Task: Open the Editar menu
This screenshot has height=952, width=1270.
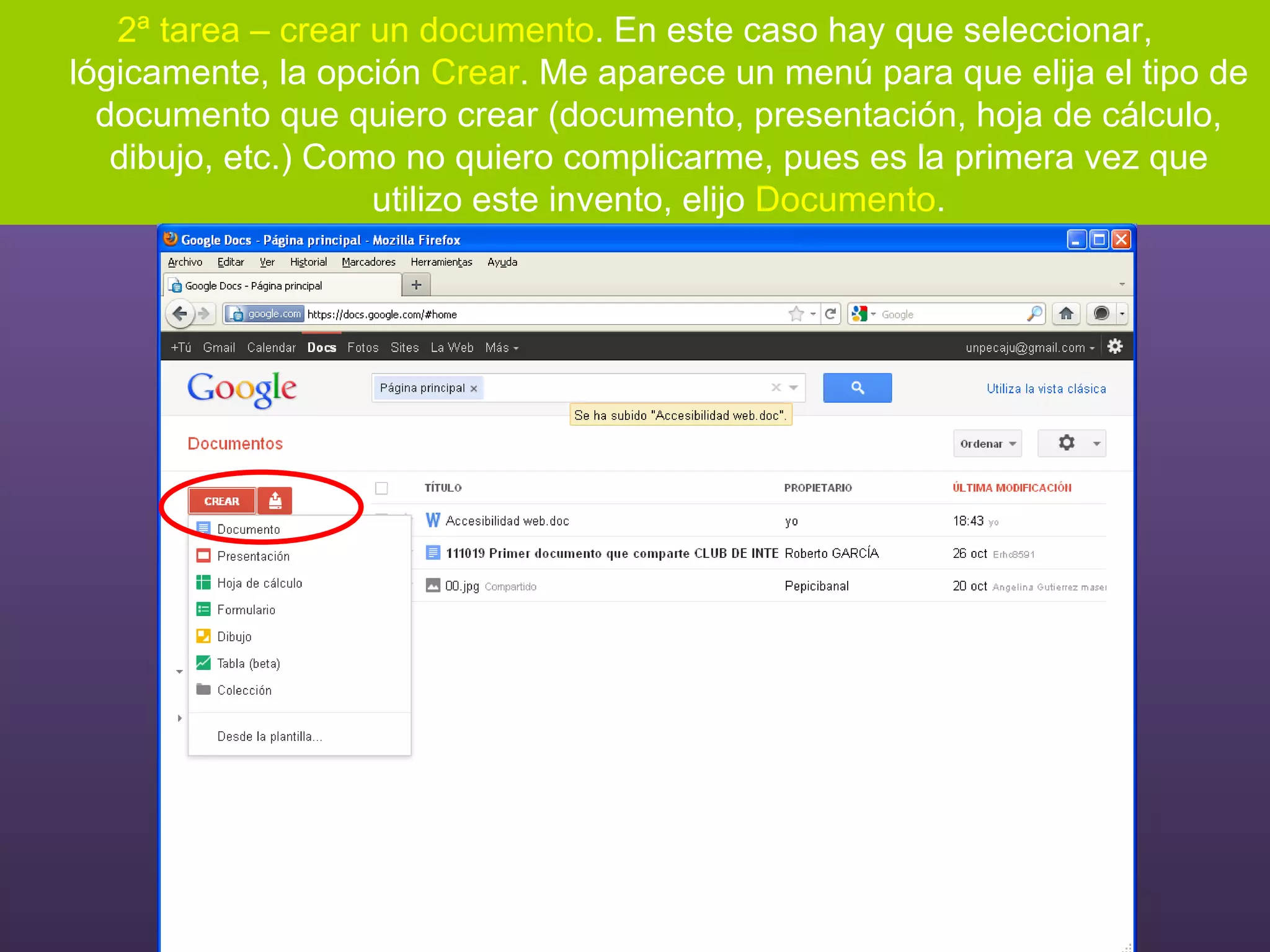Action: [x=231, y=262]
